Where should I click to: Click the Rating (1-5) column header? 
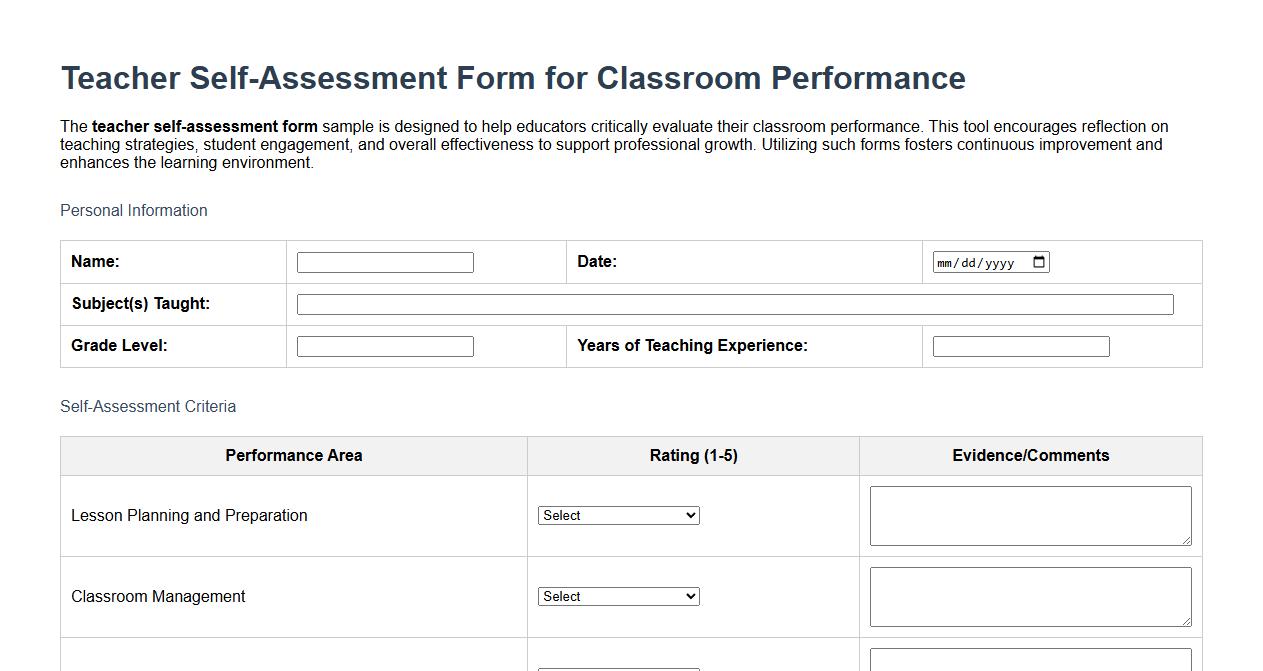pyautogui.click(x=693, y=455)
